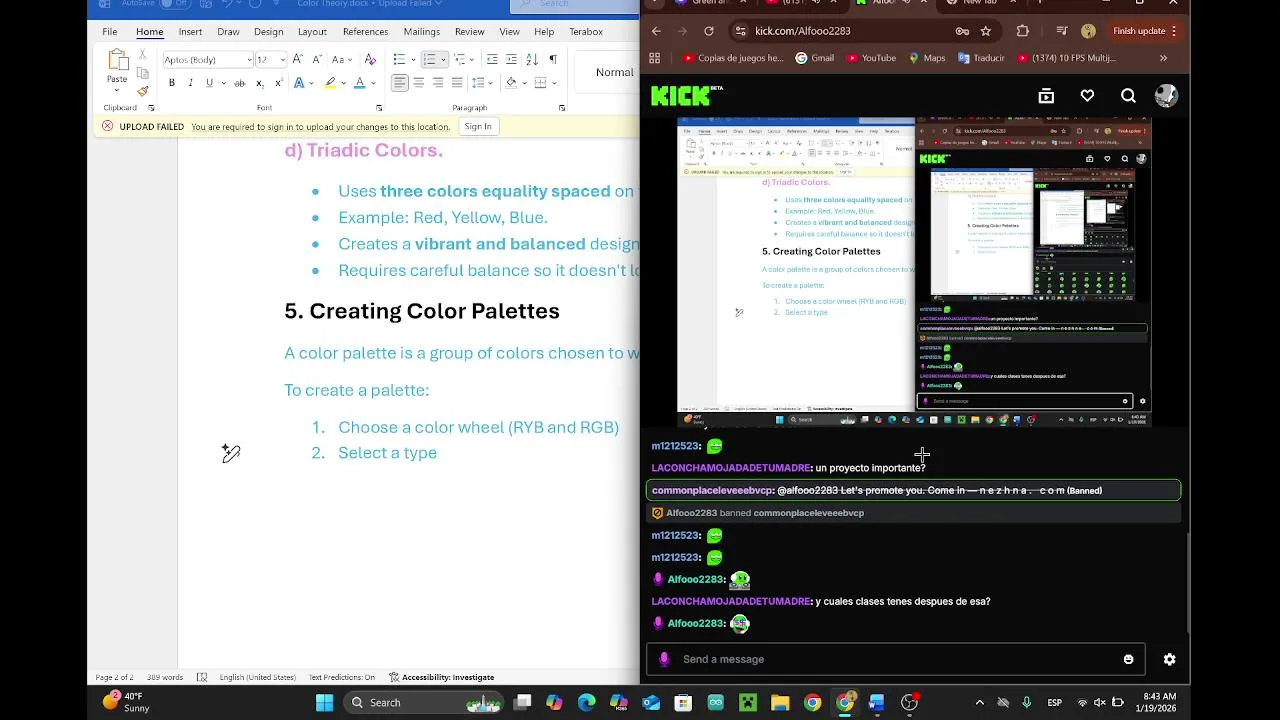Switch to the Insert ribbon tab
Image resolution: width=1280 pixels, height=720 pixels.
click(x=190, y=32)
